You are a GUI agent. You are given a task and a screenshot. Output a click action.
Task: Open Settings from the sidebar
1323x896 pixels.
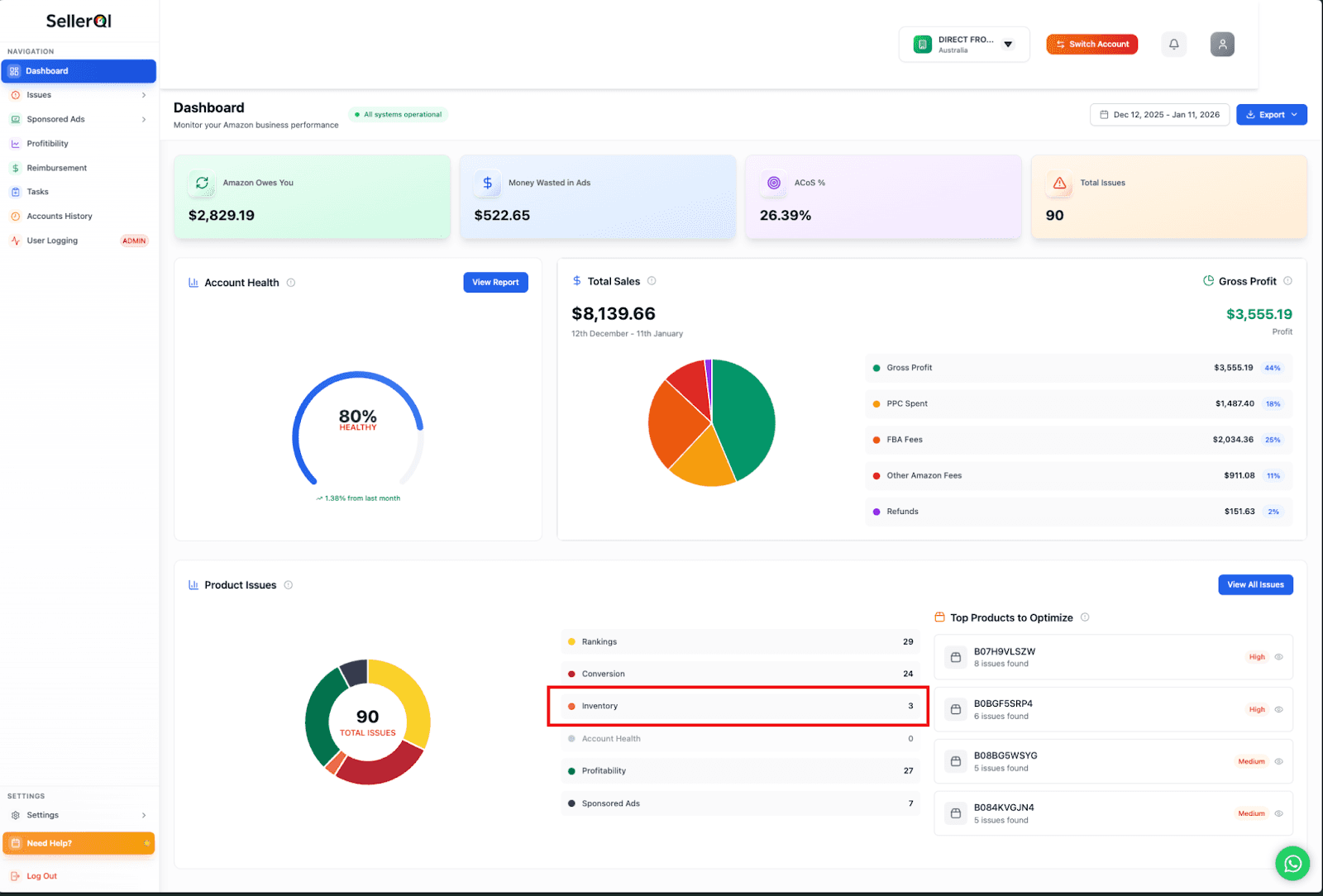coord(41,815)
